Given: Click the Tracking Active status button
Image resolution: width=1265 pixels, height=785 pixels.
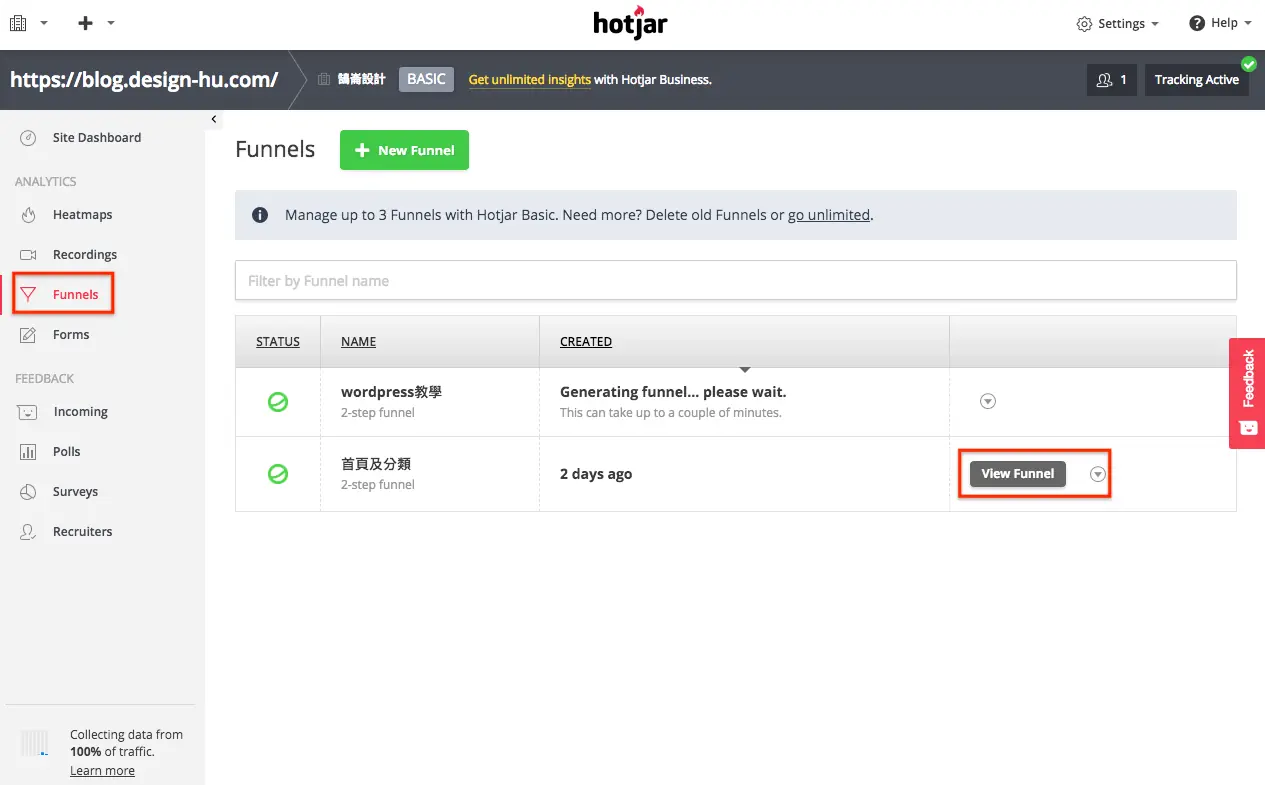Looking at the screenshot, I should click(1196, 80).
